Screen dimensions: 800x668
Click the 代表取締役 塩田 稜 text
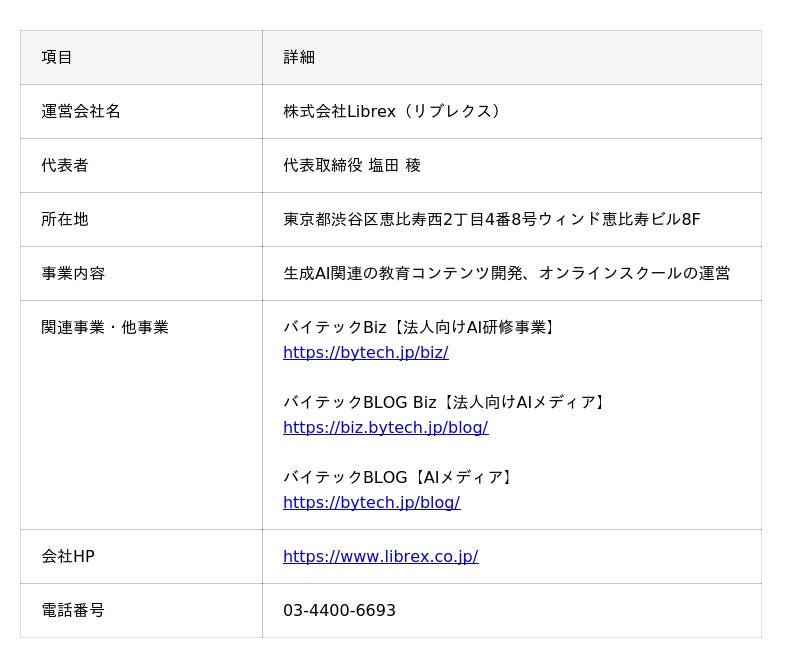tap(351, 165)
